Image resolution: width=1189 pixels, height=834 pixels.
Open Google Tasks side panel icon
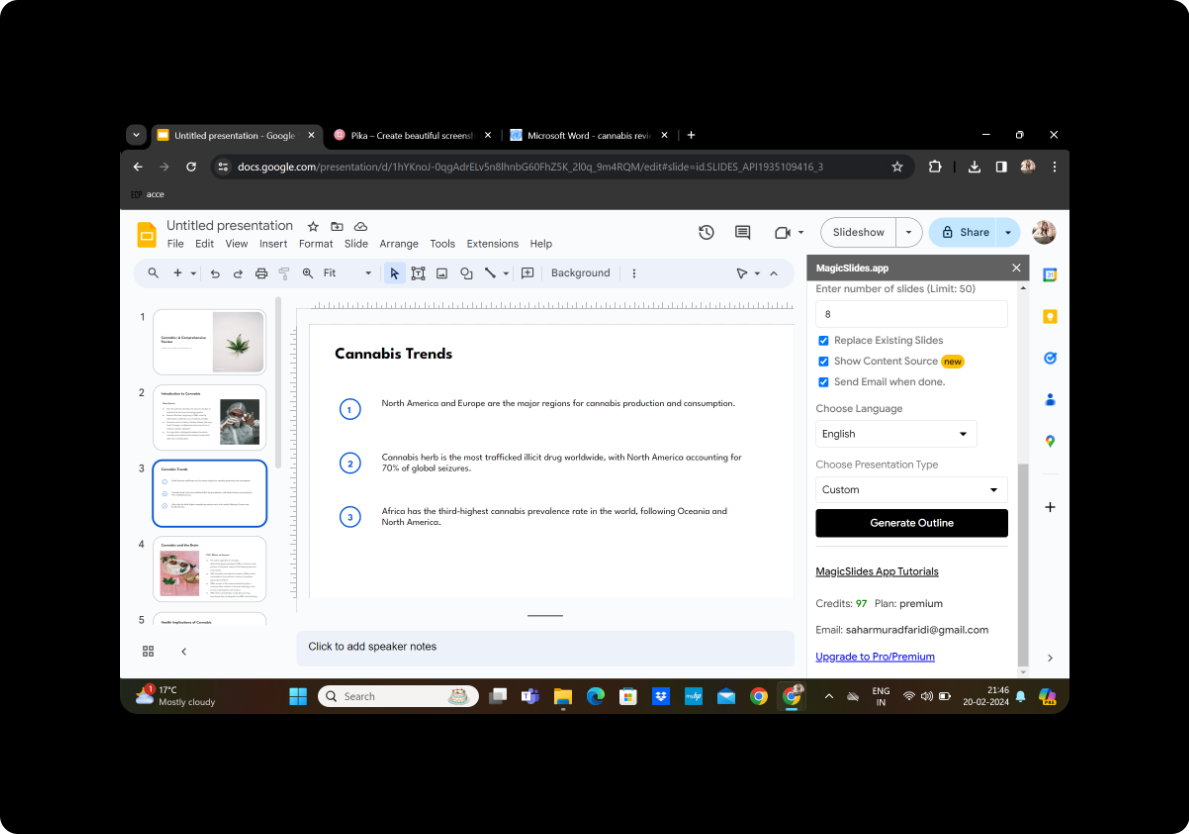click(x=1050, y=358)
